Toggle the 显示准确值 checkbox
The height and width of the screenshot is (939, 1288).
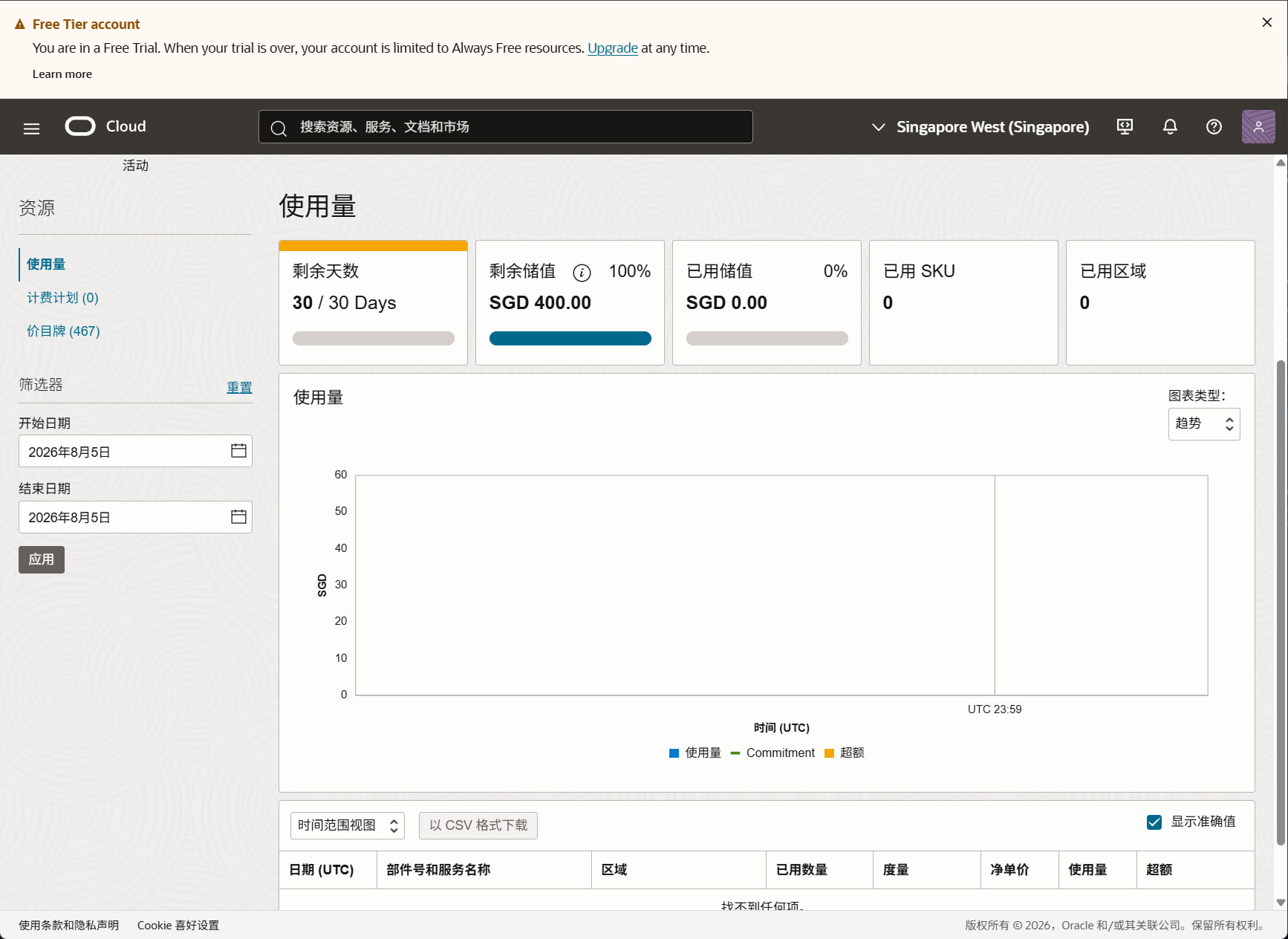[x=1154, y=822]
